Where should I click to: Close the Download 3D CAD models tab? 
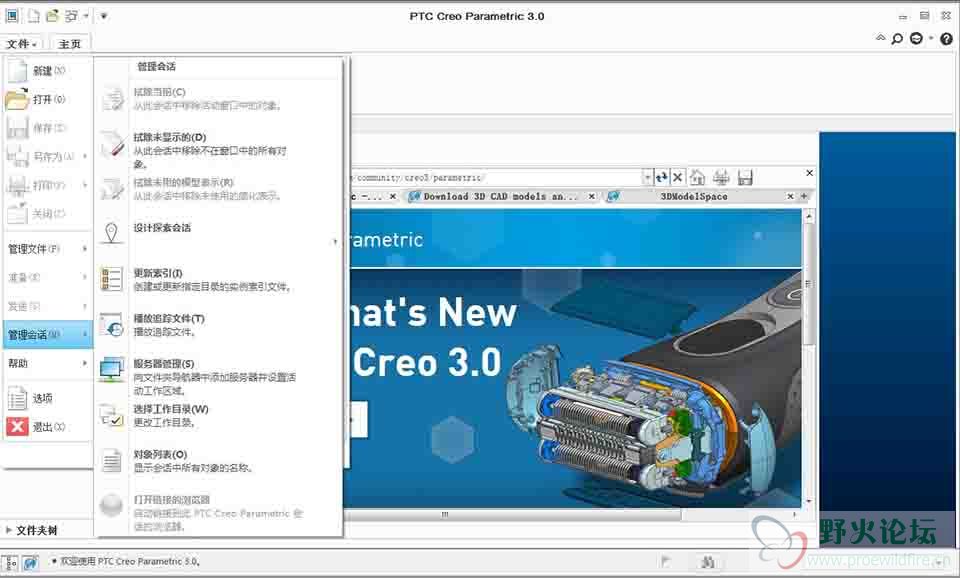coord(591,197)
